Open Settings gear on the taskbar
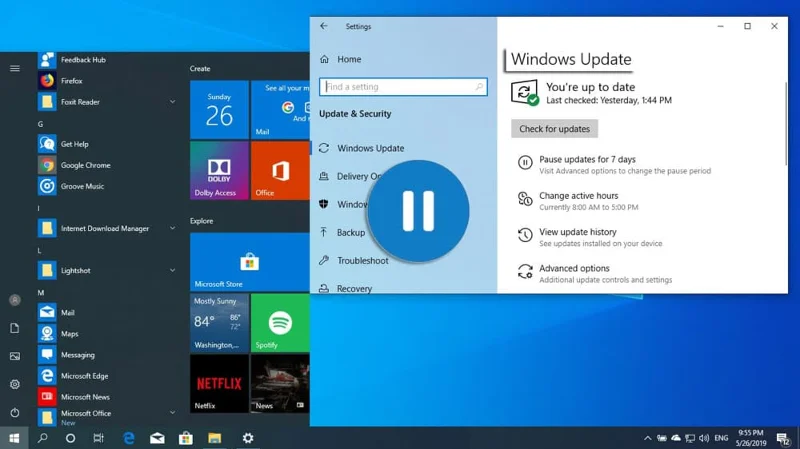This screenshot has width=800, height=449. pyautogui.click(x=248, y=438)
